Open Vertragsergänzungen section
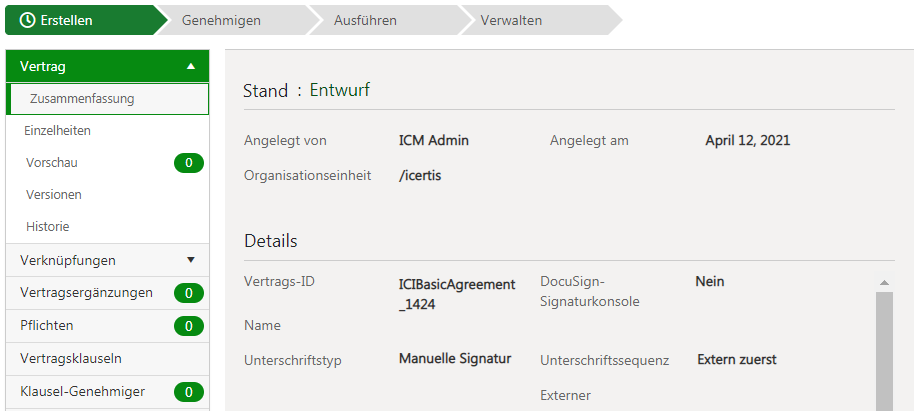915x411 pixels. pyautogui.click(x=86, y=293)
